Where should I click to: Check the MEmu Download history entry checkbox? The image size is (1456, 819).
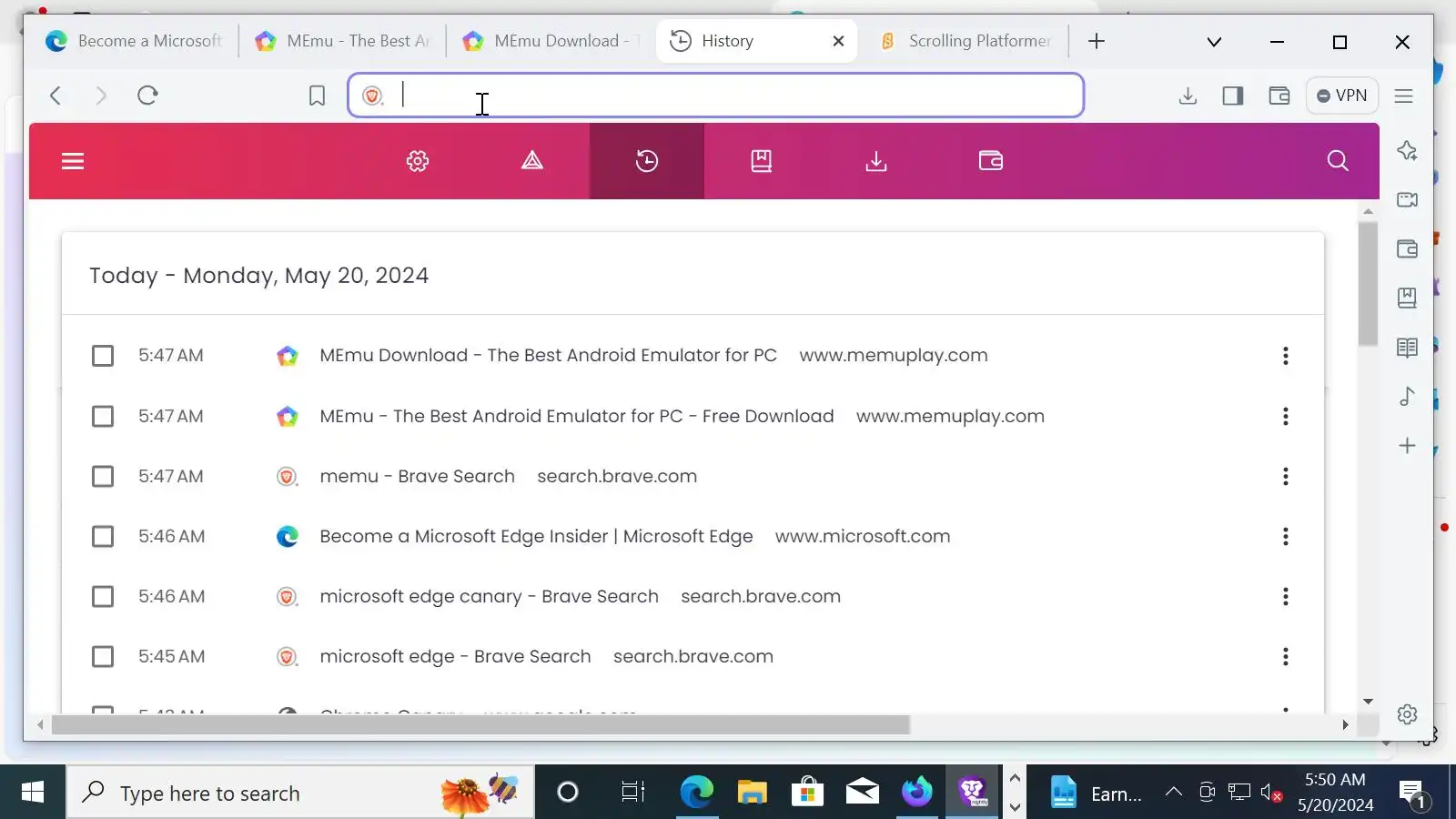point(103,356)
